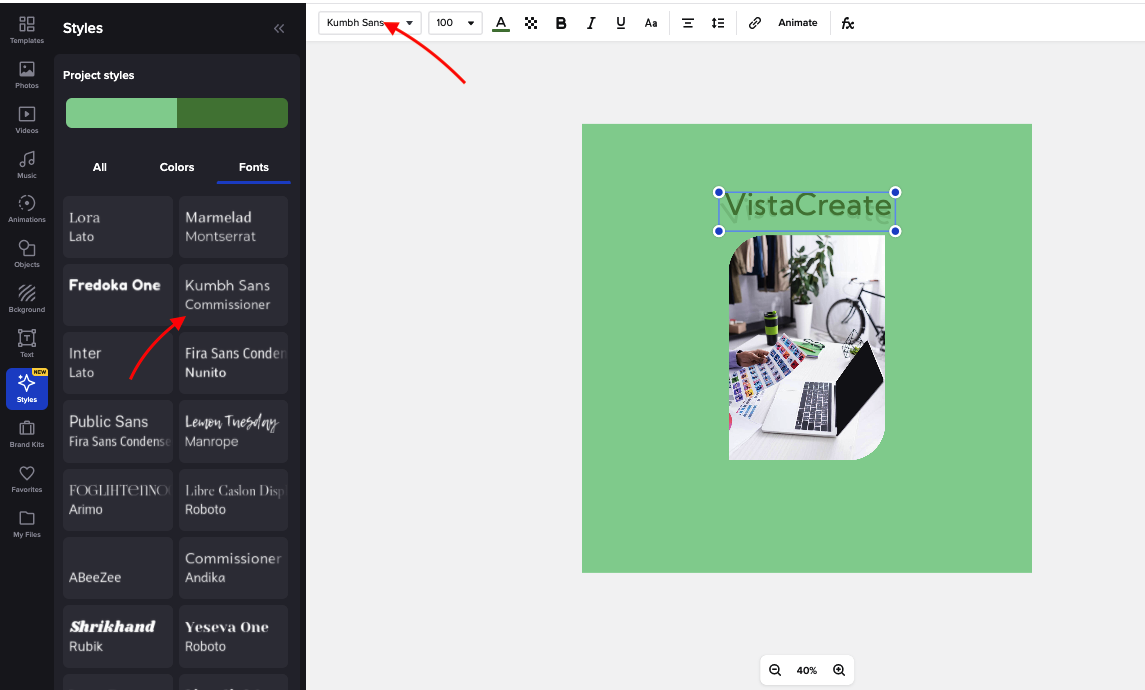Apply the Marmelad Montserrat font pair
The width and height of the screenshot is (1145, 690).
tap(234, 227)
